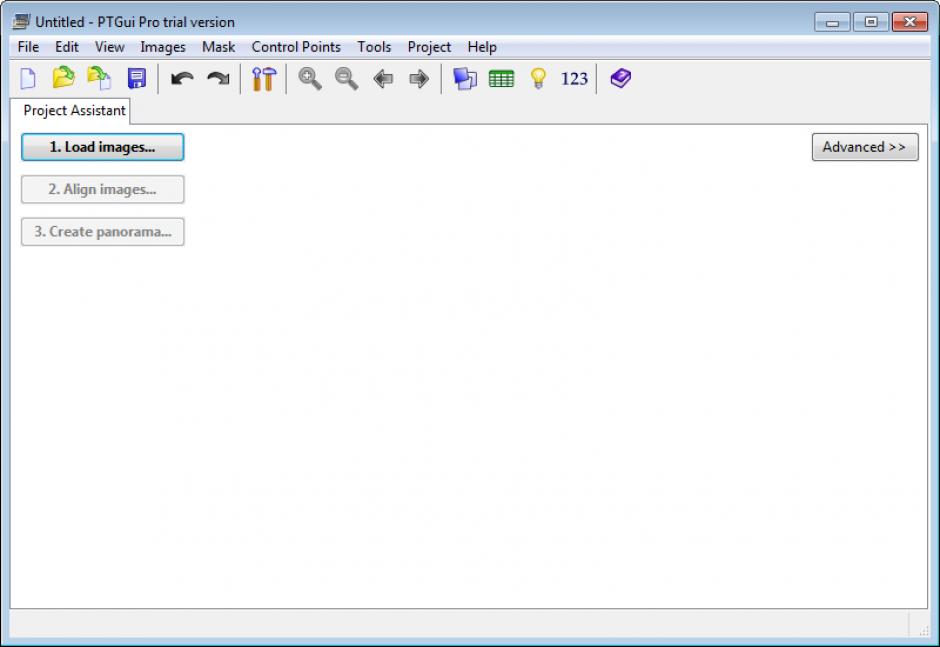Click the zoom in magnifier icon
Screen dimensions: 940x647
(310, 79)
